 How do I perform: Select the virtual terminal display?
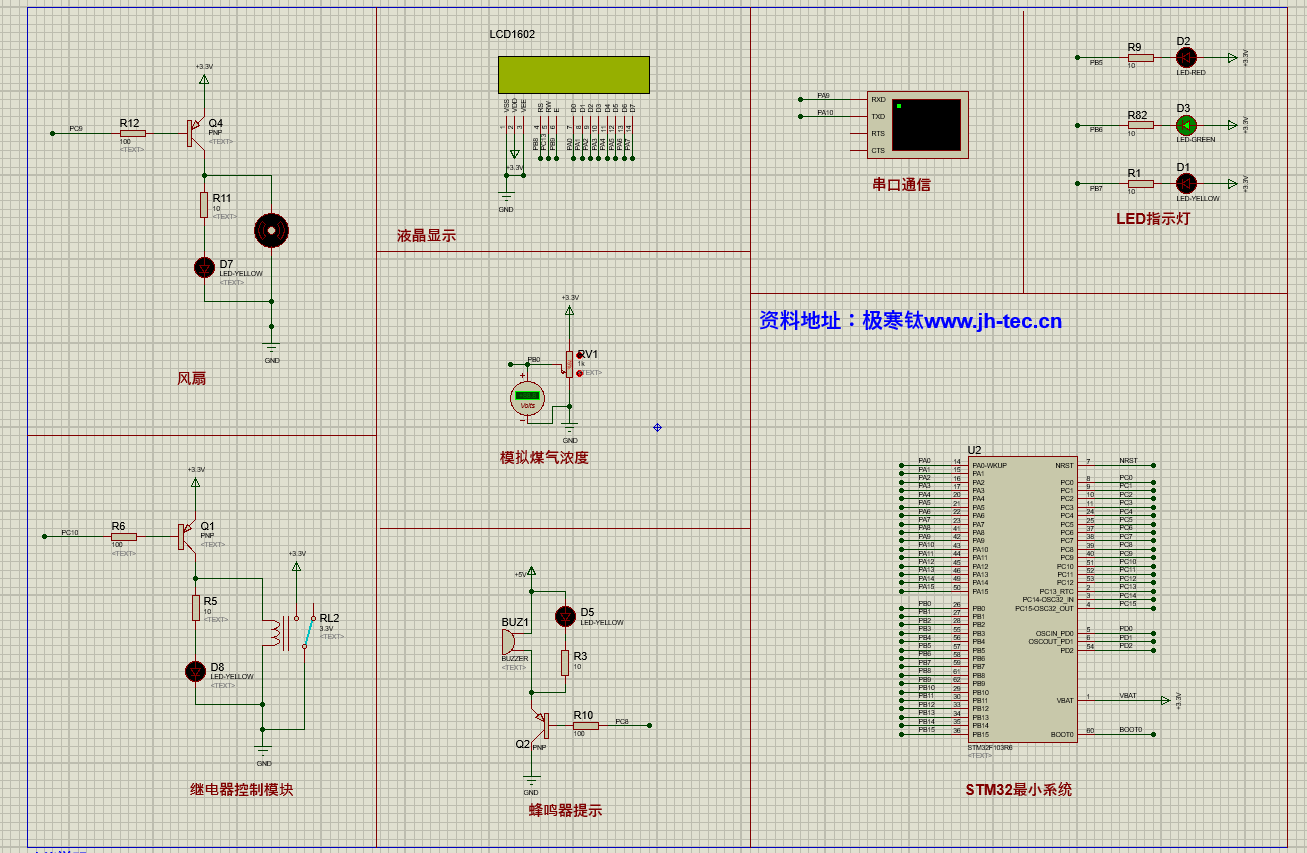click(926, 124)
